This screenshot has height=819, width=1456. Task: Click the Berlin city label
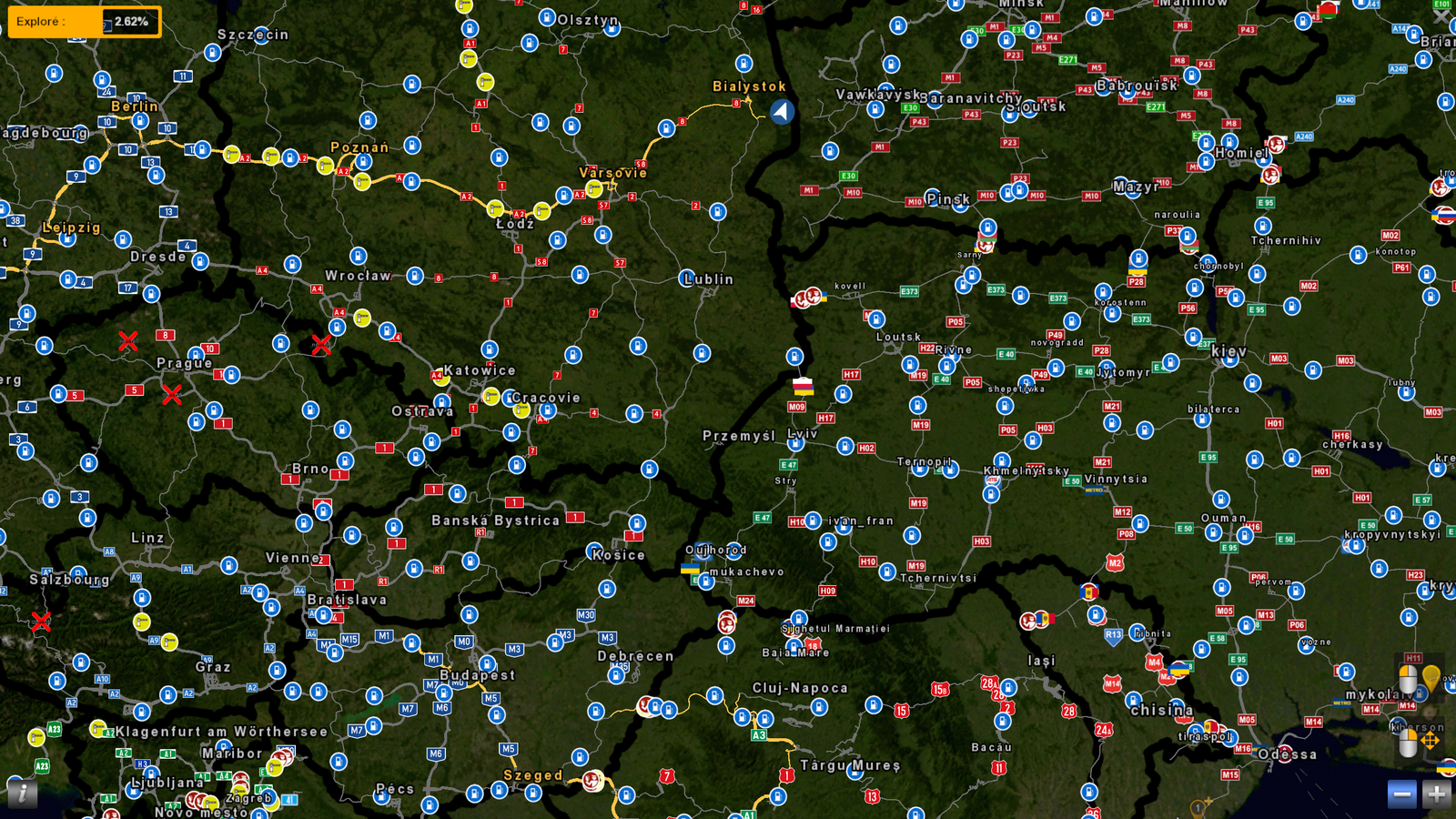[135, 106]
